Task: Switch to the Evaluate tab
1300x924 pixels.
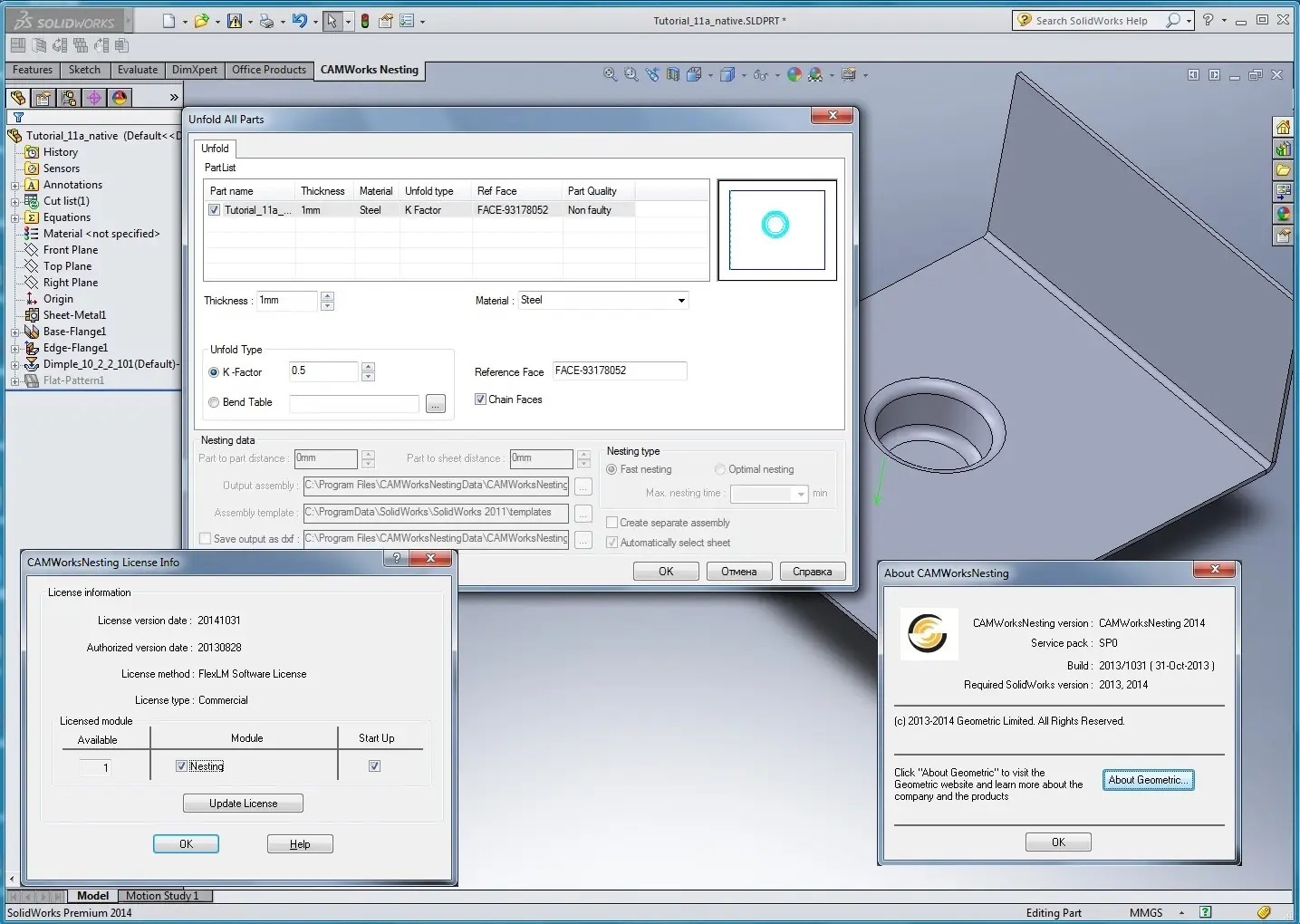Action: (x=137, y=70)
